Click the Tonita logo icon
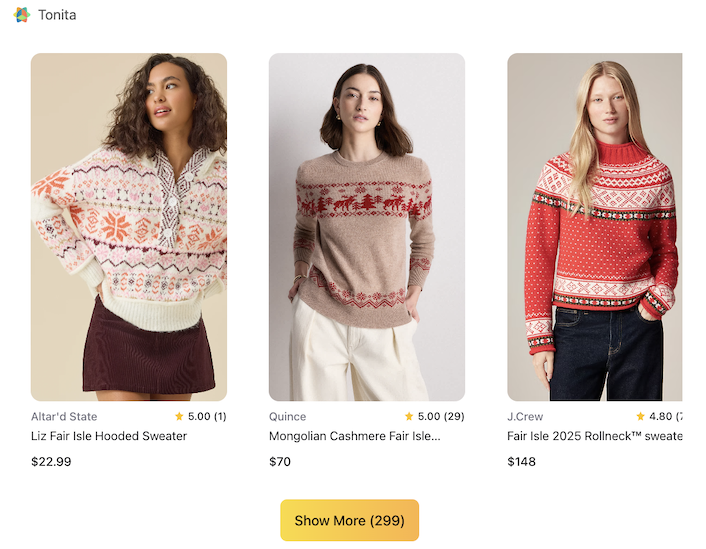Screen dimensions: 706x549 22,15
